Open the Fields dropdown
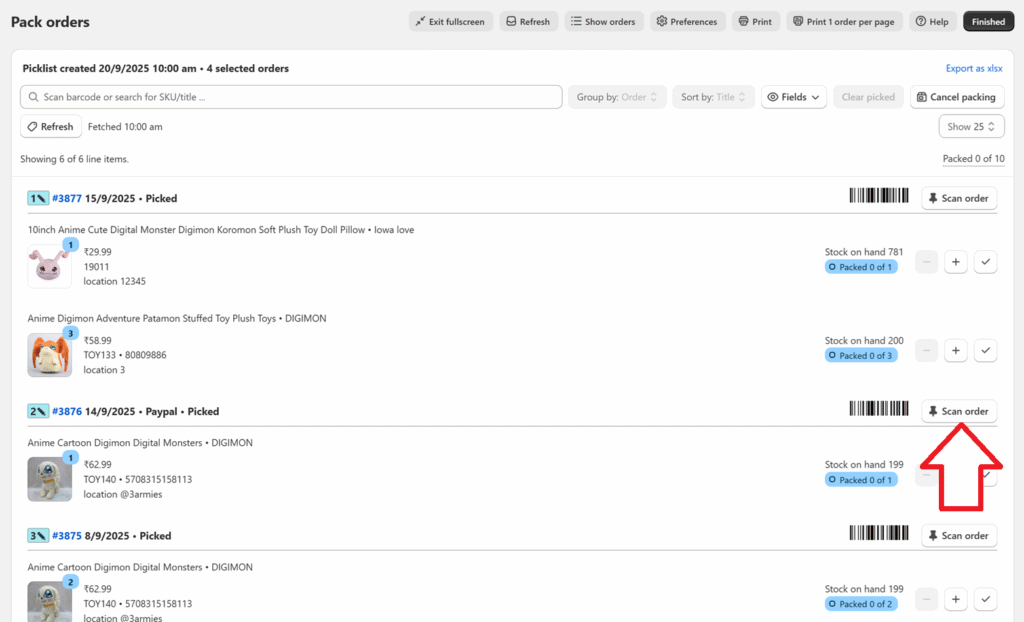The width and height of the screenshot is (1024, 622). tap(793, 97)
